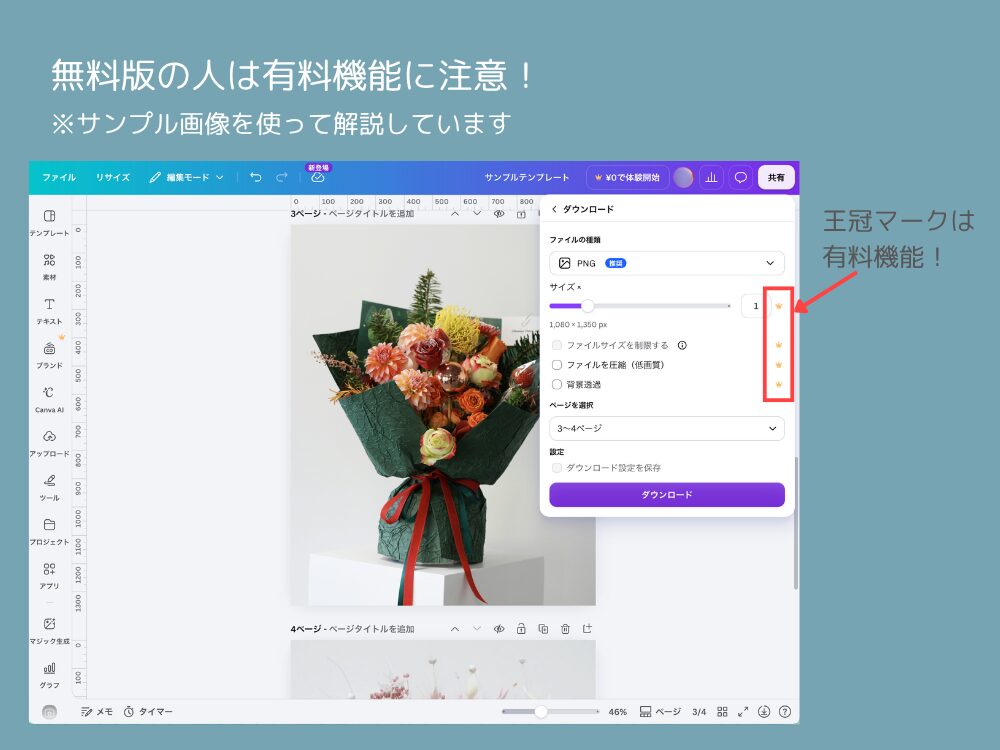Viewport: 1000px width, 750px height.
Task: Click the undo arrow in top bar
Action: click(256, 177)
